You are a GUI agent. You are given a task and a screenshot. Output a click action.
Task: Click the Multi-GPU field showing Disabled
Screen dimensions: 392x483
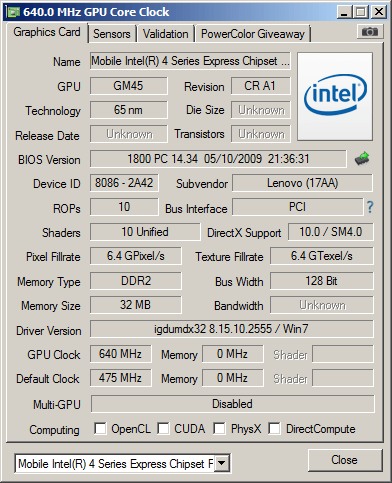pyautogui.click(x=232, y=404)
